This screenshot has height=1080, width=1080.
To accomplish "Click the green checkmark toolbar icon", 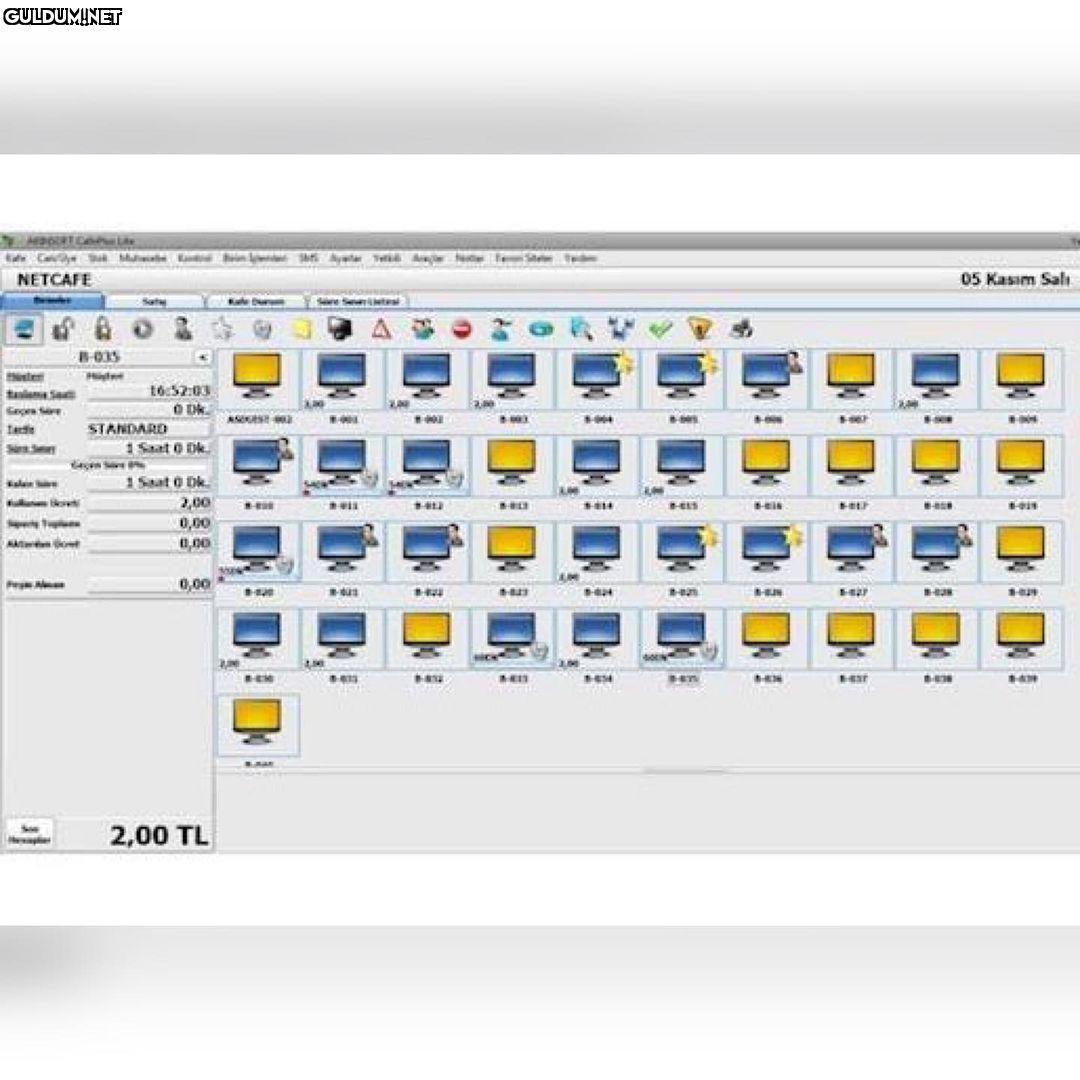I will (660, 328).
